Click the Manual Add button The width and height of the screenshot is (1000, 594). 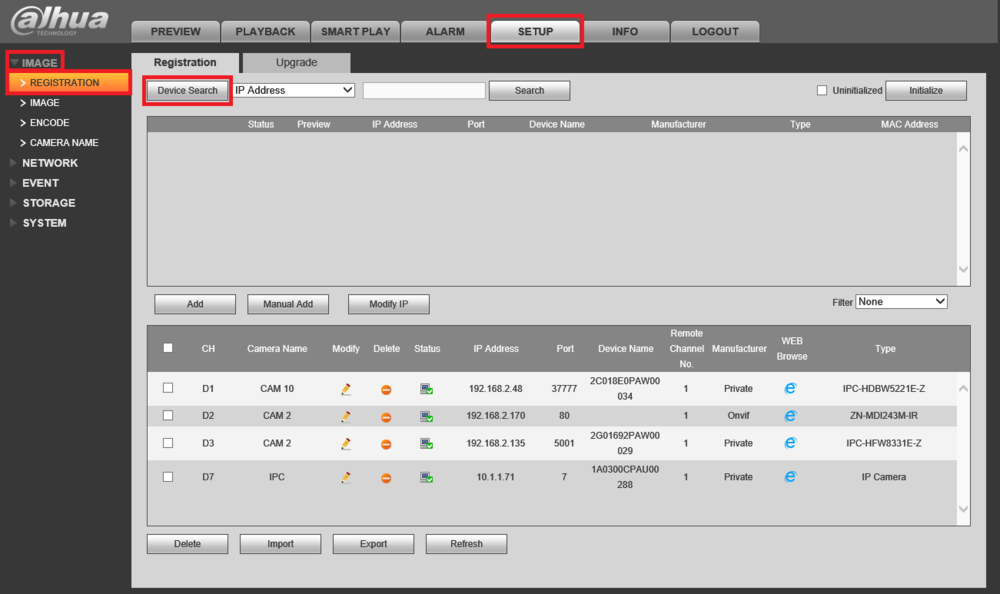coord(288,304)
